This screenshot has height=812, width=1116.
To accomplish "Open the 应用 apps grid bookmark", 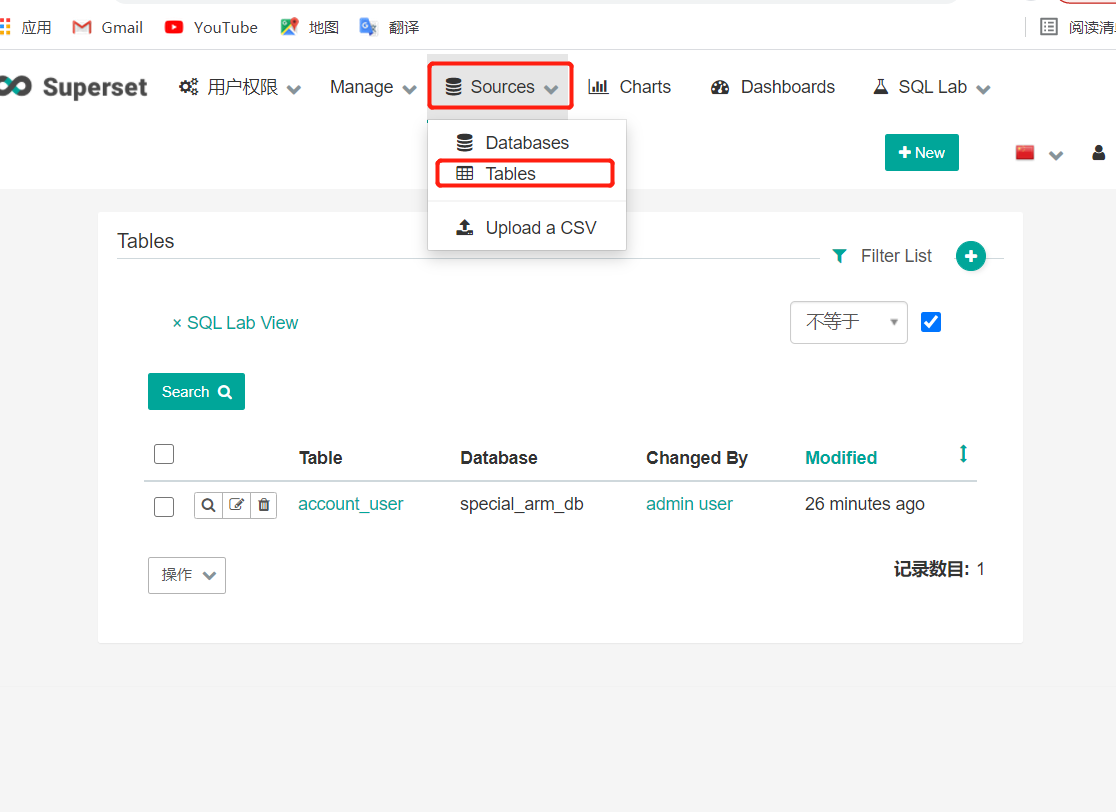I will pyautogui.click(x=26, y=27).
